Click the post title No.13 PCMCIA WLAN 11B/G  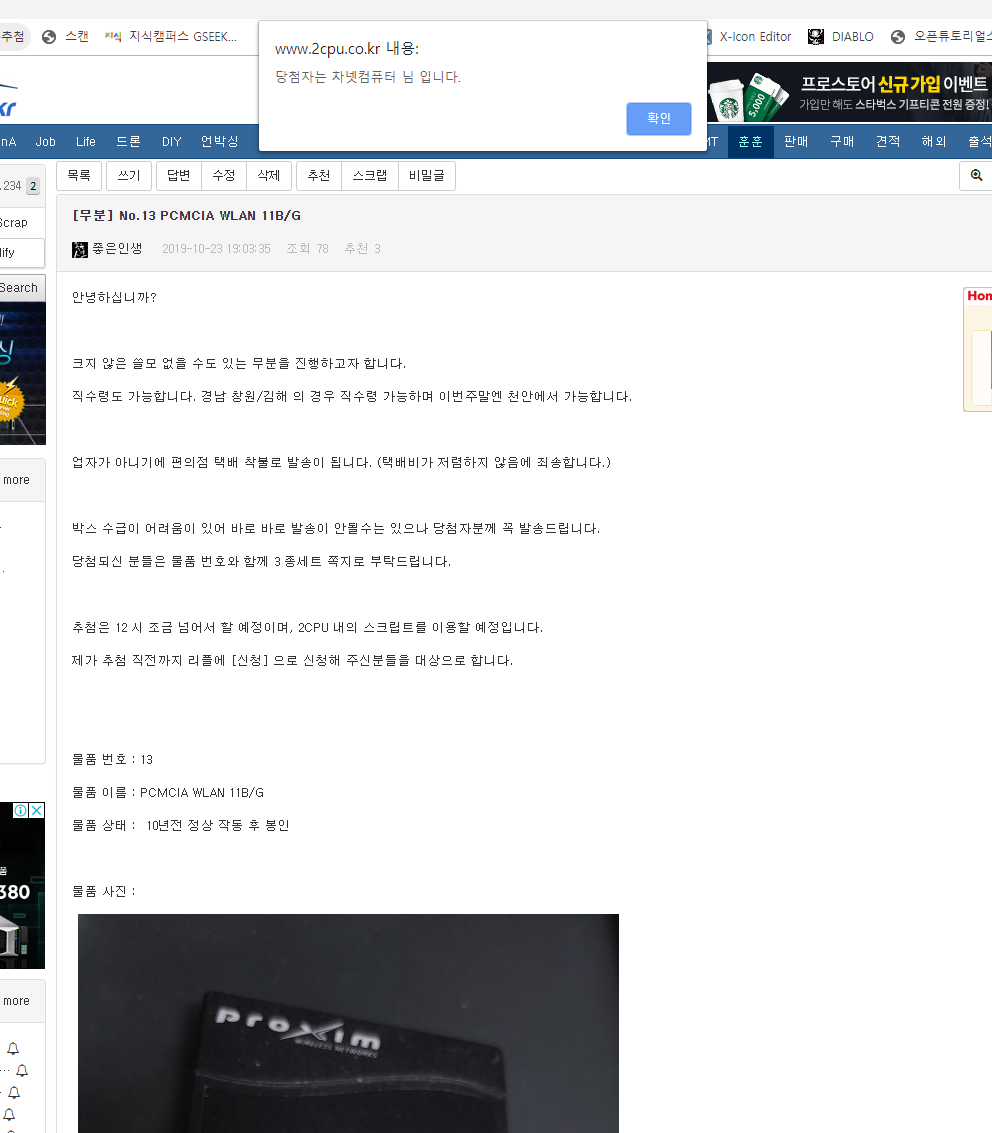pos(186,215)
